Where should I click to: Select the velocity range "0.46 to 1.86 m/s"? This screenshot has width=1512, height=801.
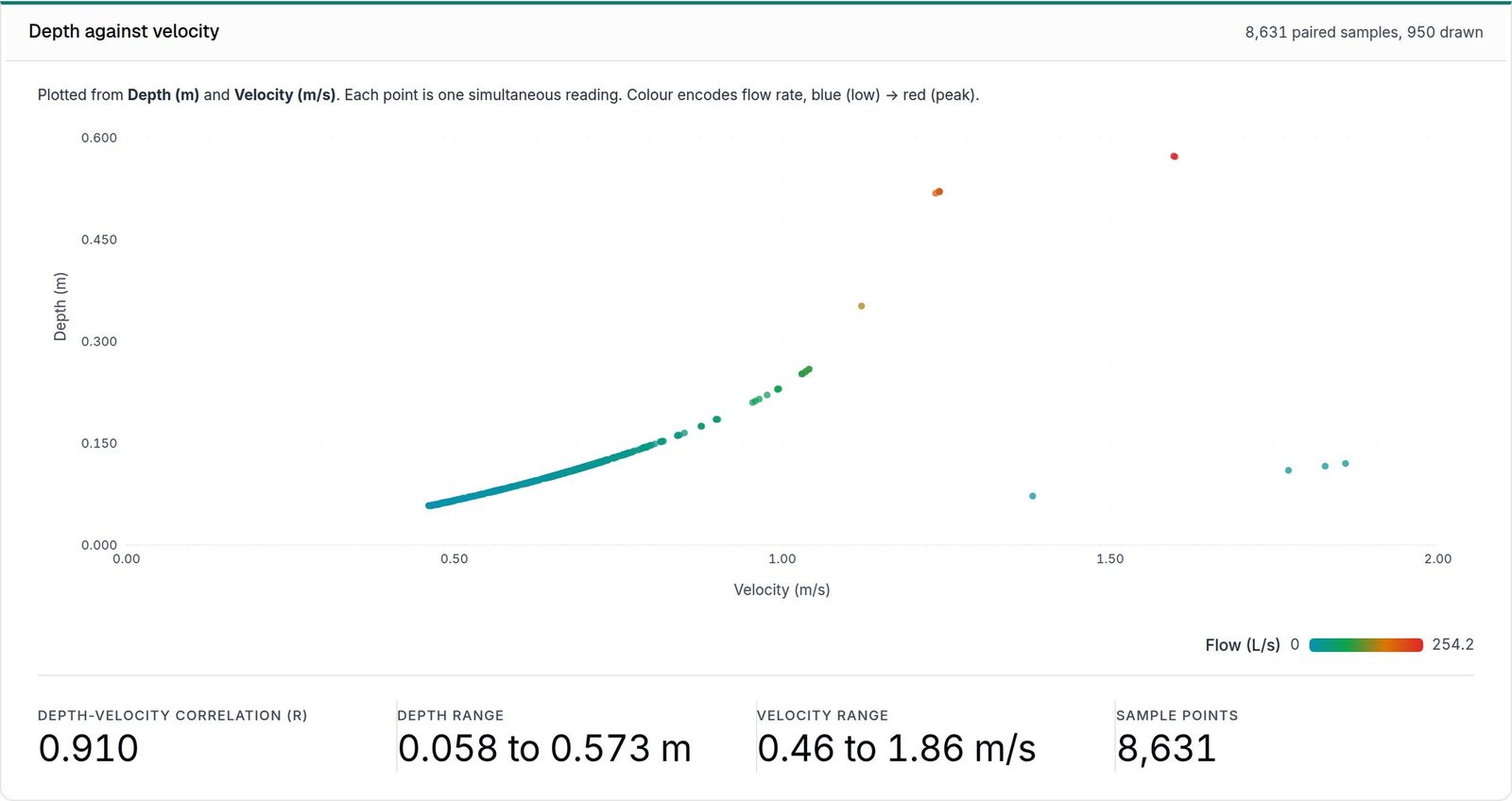point(897,748)
